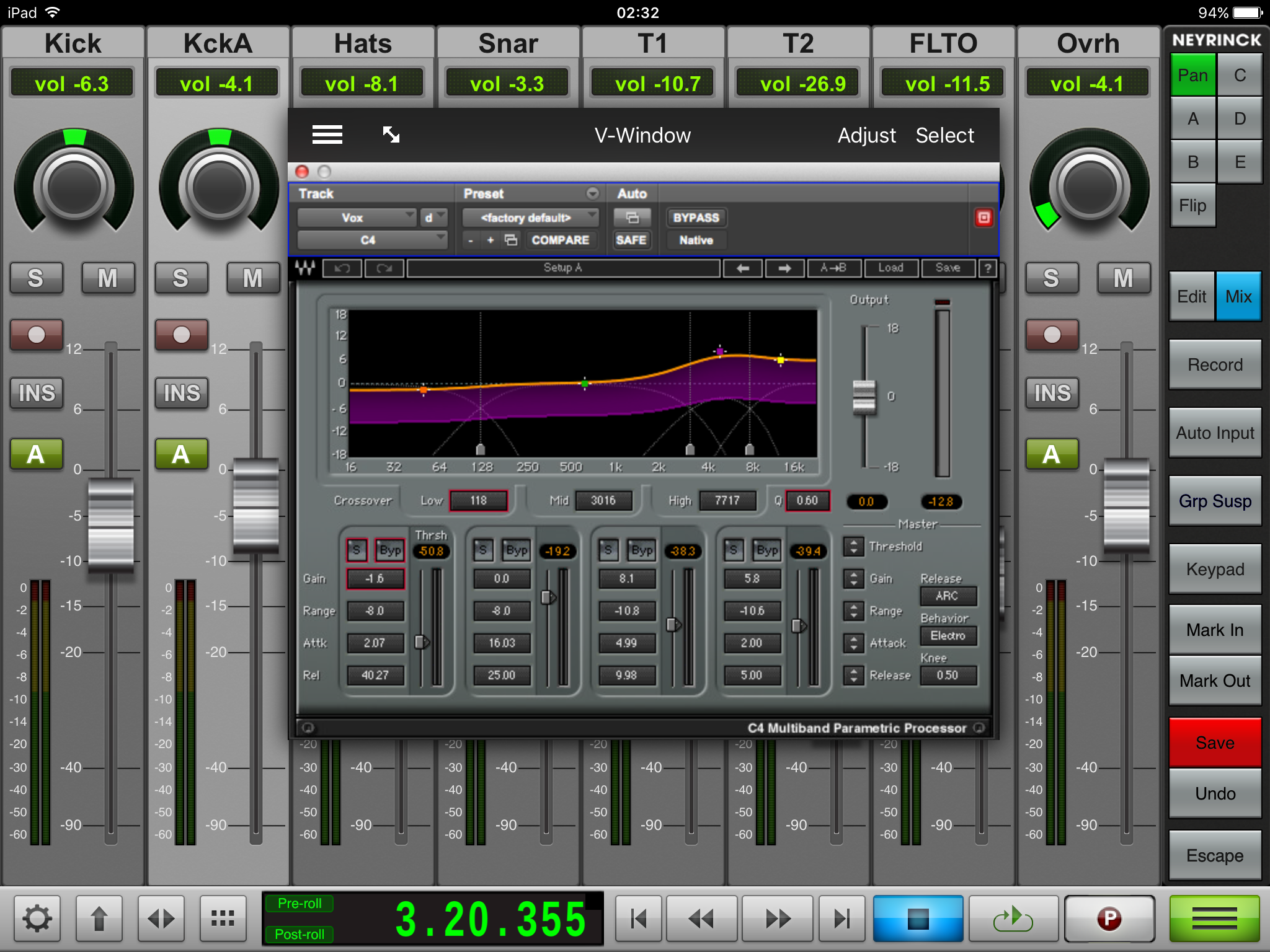Click the Waves logo icon
This screenshot has width=1270, height=952.
click(305, 268)
